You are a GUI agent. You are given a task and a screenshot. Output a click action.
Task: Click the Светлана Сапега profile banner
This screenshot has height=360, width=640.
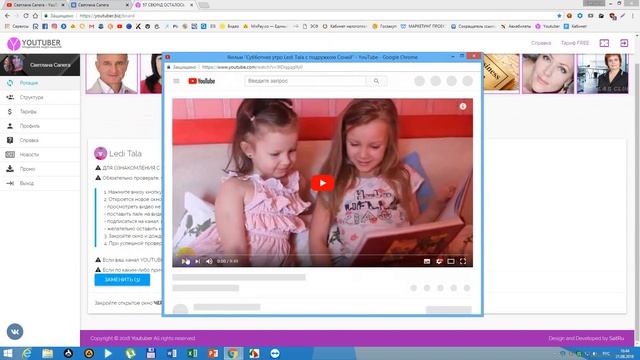click(40, 64)
